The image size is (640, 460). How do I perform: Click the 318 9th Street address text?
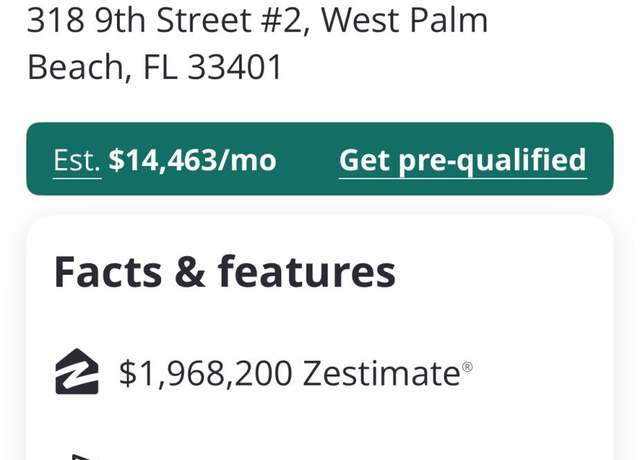click(140, 20)
